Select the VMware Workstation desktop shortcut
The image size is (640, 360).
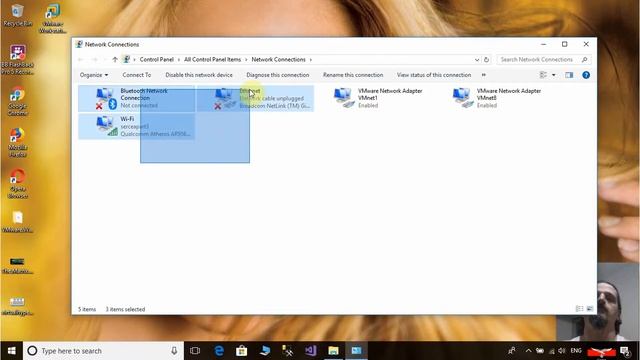[x=53, y=19]
